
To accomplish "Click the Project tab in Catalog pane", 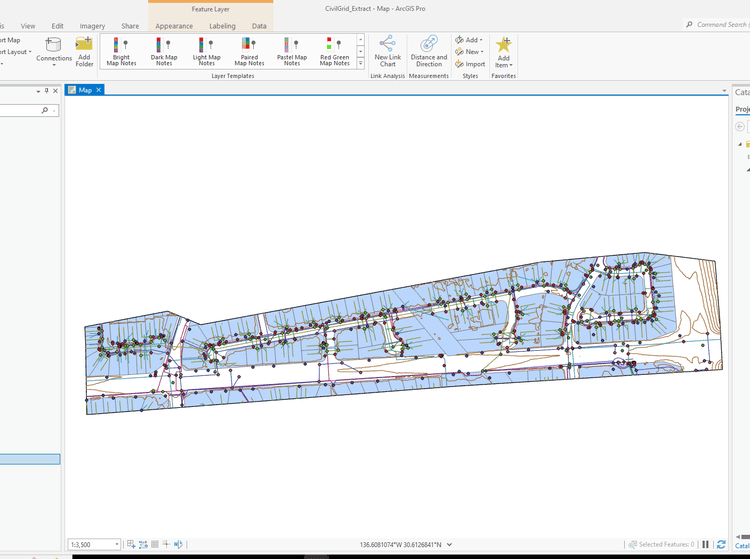I will (x=742, y=109).
